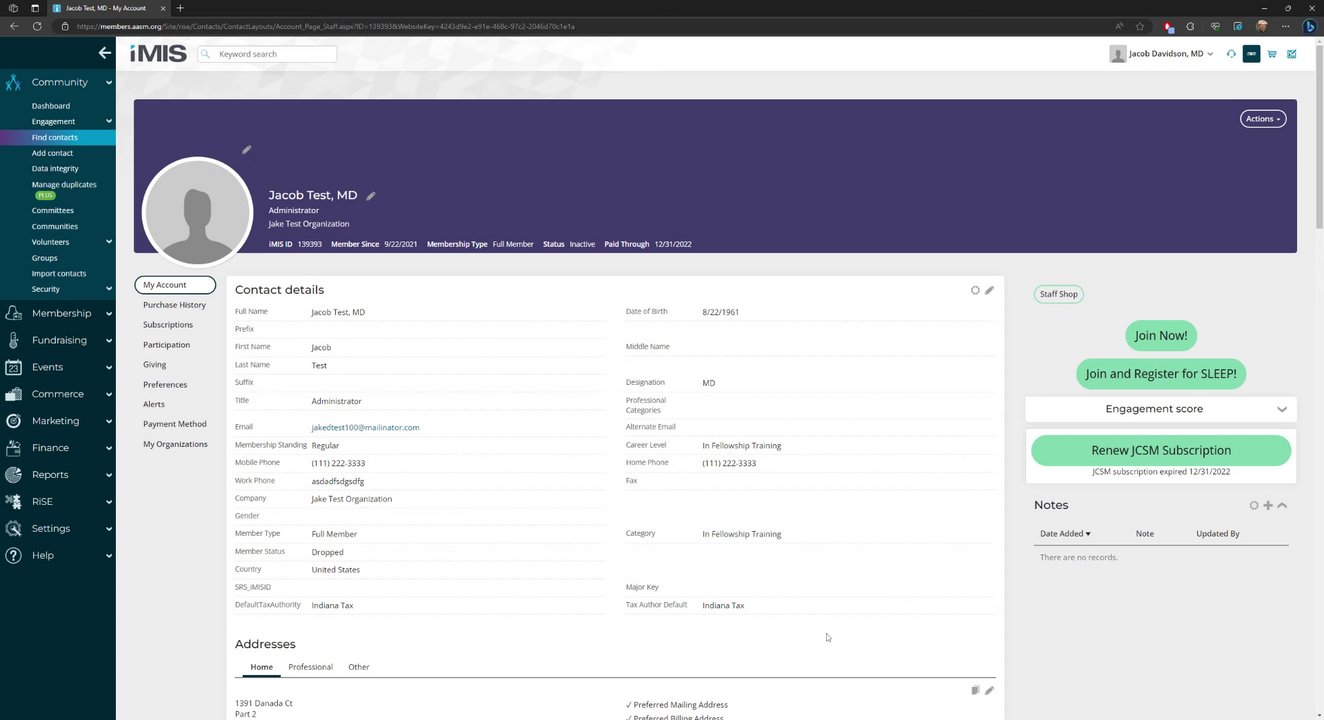Viewport: 1324px width, 720px height.
Task: Open the Community section icon
Action: click(x=13, y=82)
